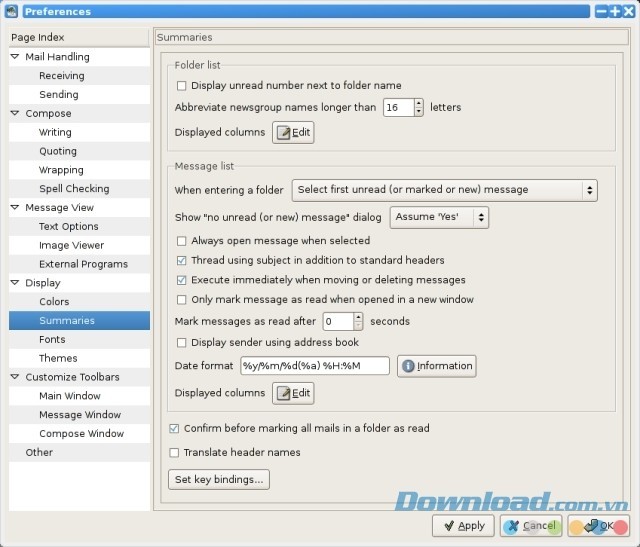Viewport: 640px width, 547px height.
Task: Click Edit for Message list displayed columns
Action: [293, 393]
